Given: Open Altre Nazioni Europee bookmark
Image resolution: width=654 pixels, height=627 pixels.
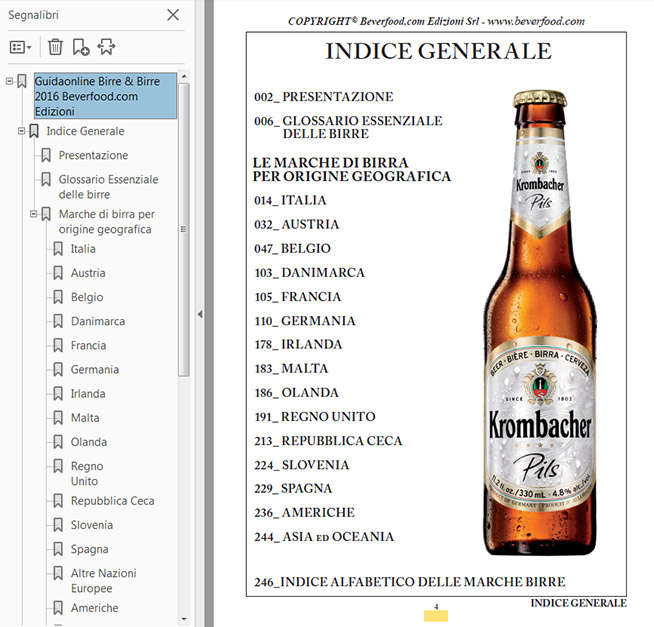Looking at the screenshot, I should [x=103, y=581].
